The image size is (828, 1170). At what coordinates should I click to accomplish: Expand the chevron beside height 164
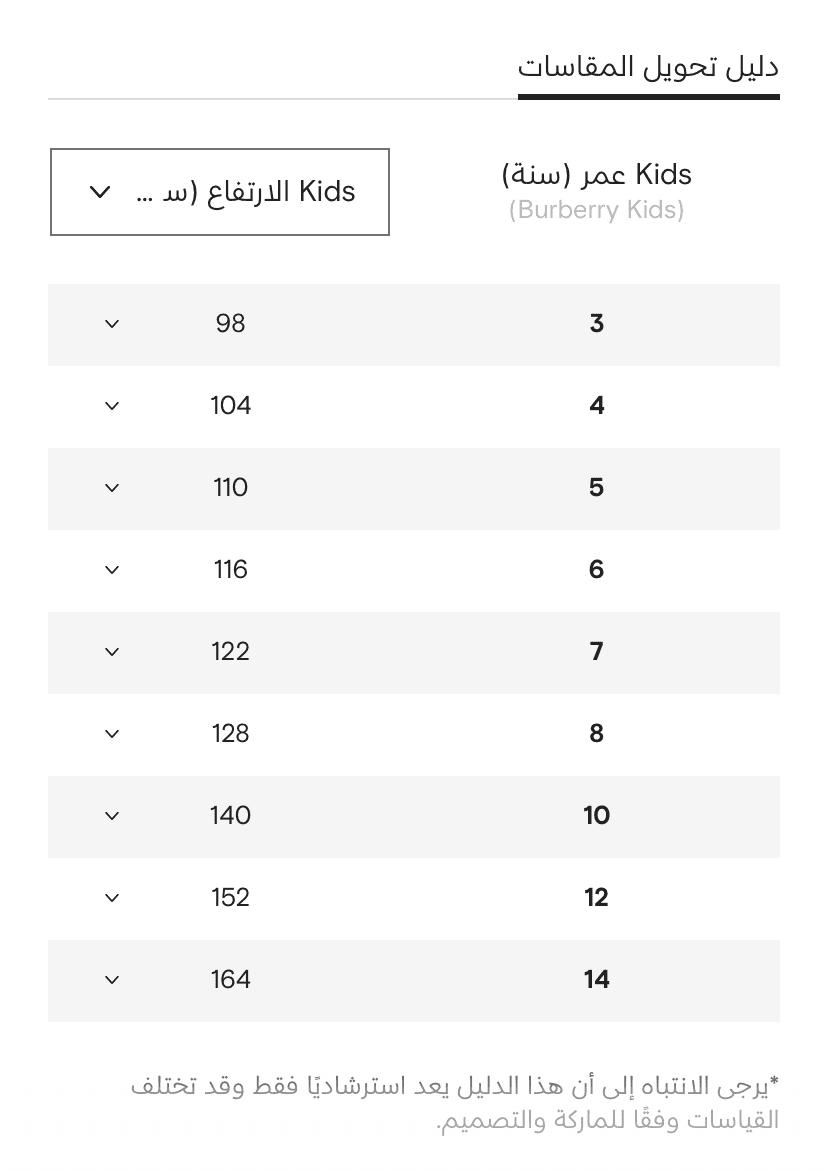112,980
